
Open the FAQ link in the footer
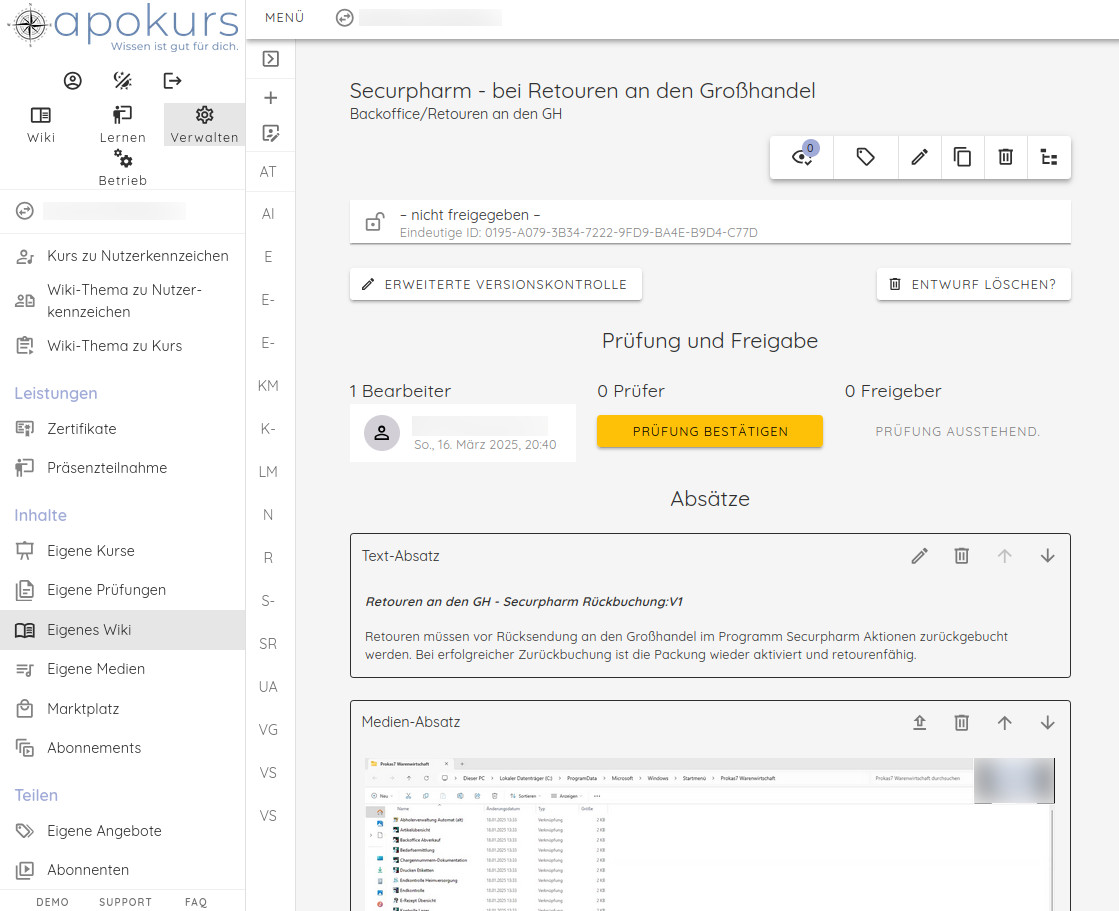click(x=195, y=901)
